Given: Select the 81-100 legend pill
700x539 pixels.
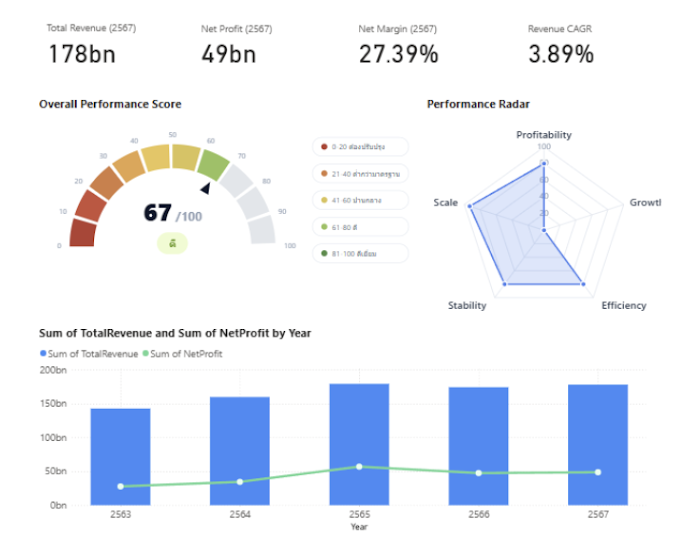Looking at the screenshot, I should point(360,254).
